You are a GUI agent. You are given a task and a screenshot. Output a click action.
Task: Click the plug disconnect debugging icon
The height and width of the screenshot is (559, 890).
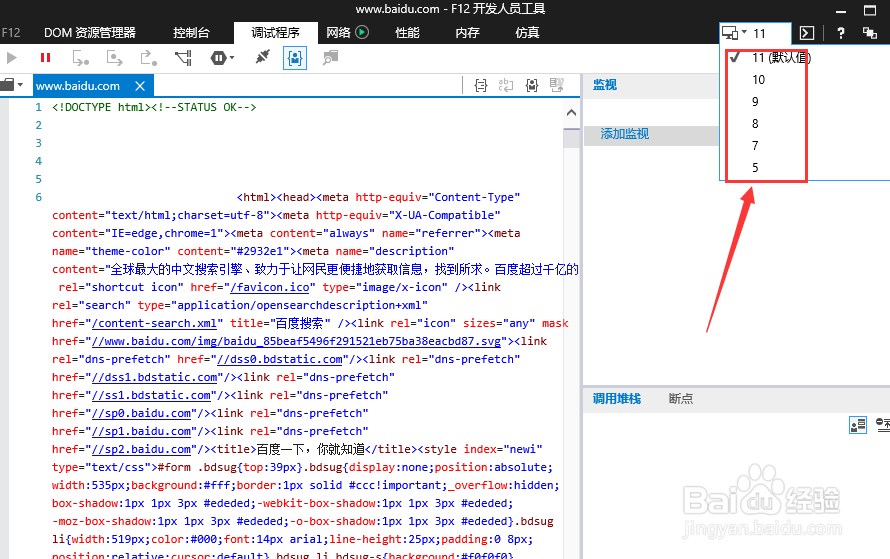pos(262,57)
